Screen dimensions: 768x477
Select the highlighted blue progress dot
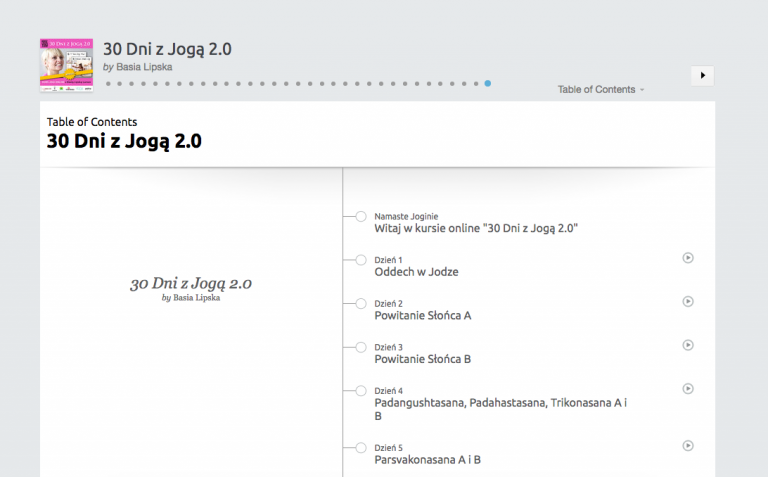(x=488, y=84)
